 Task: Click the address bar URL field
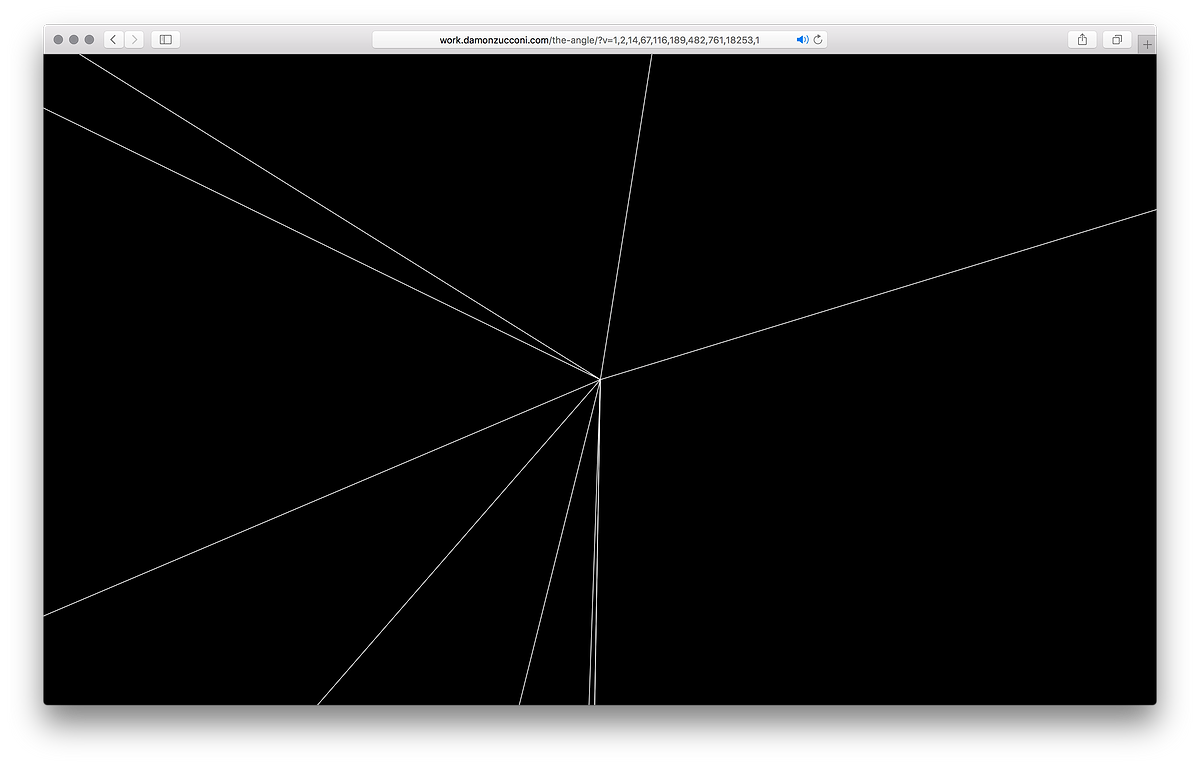[600, 40]
